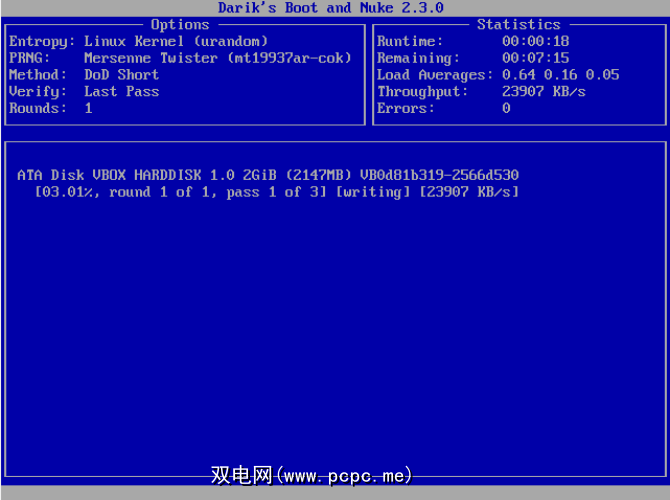Click the disk size '2GiB (2147MB)'

pyautogui.click(x=297, y=175)
